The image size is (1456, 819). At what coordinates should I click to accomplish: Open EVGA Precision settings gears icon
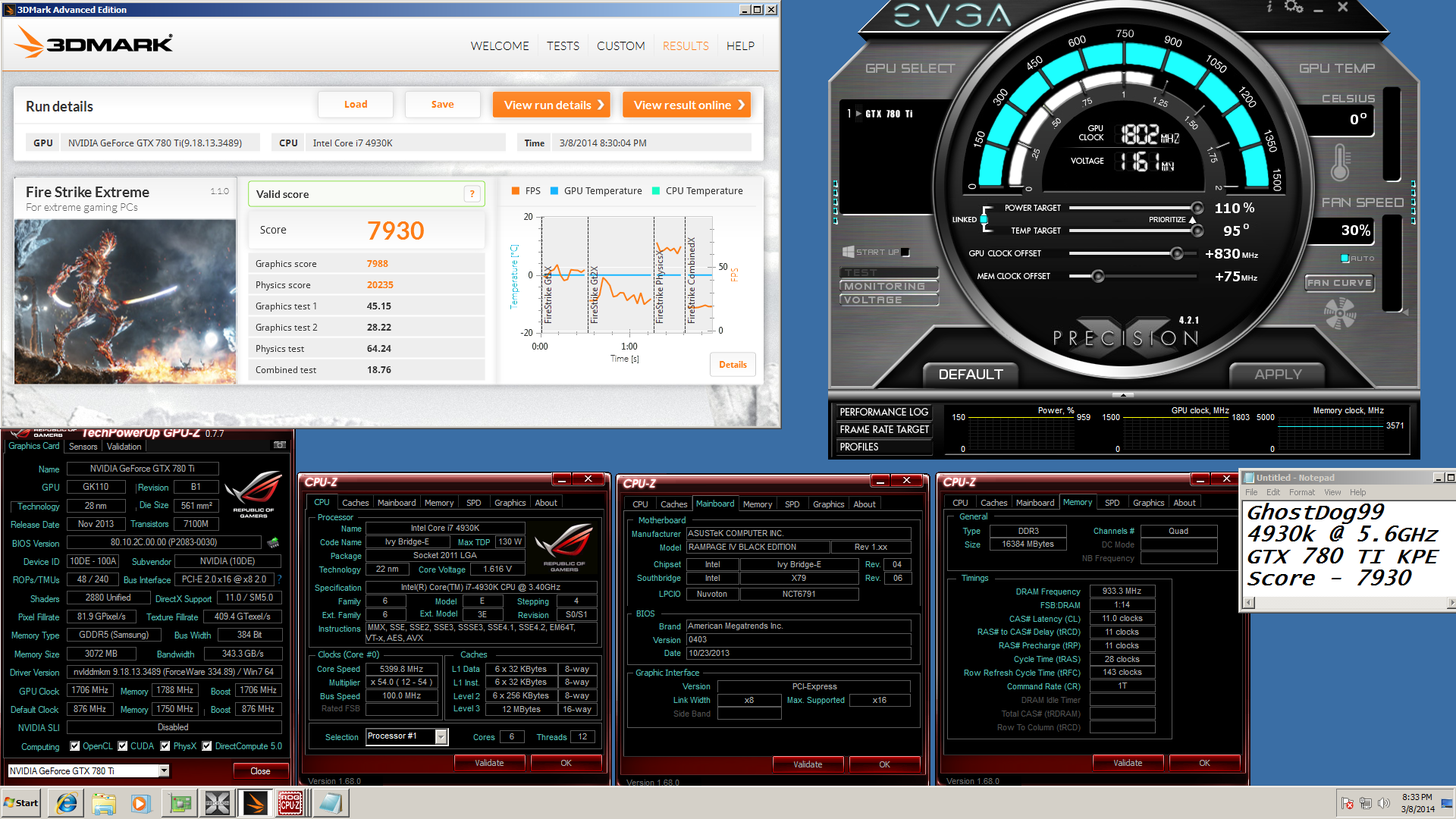[1294, 7]
